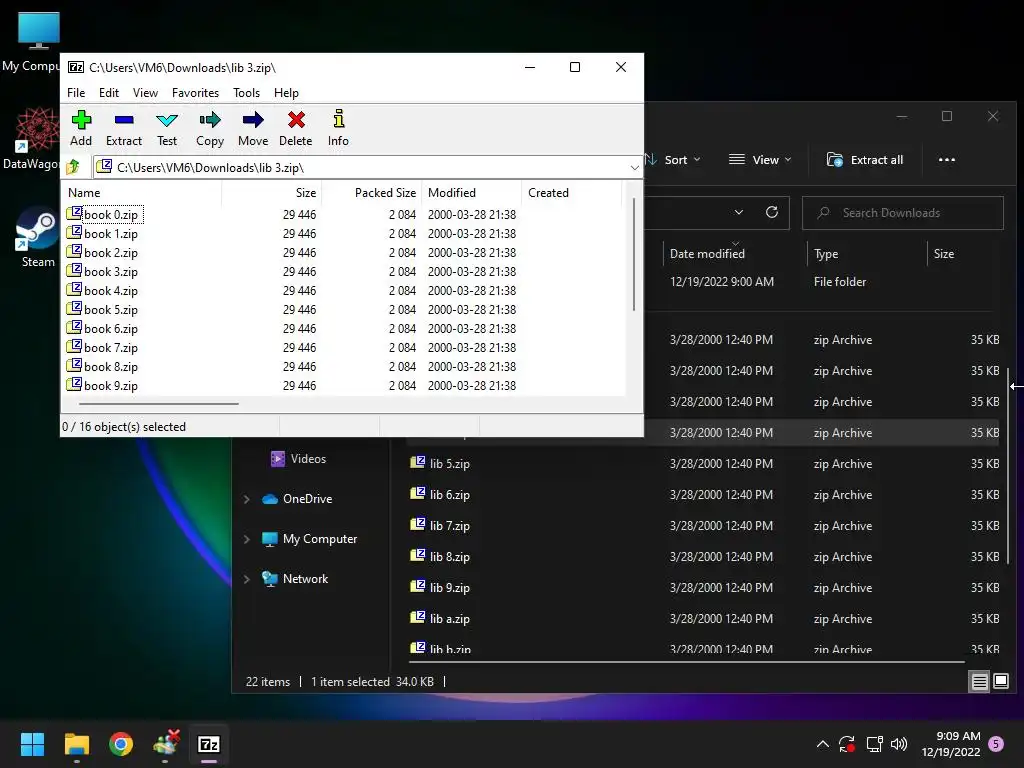
Task: Expand the My Computer tree node
Action: pyautogui.click(x=247, y=539)
